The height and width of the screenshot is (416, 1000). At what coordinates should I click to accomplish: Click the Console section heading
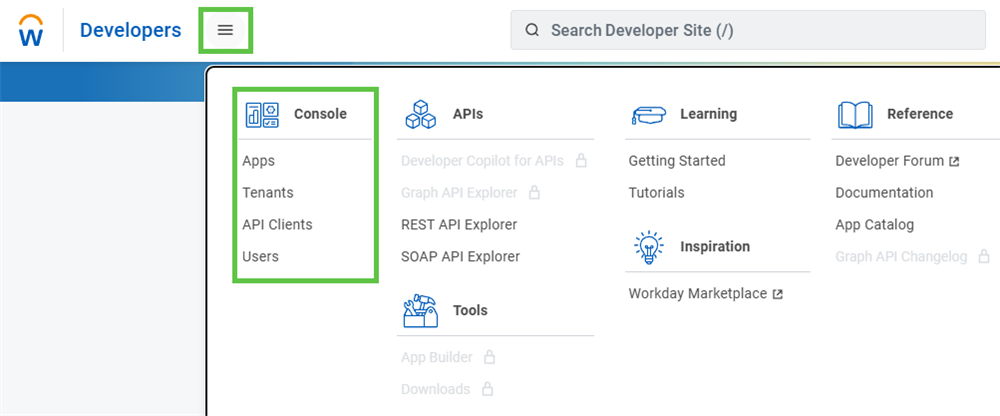pyautogui.click(x=320, y=114)
